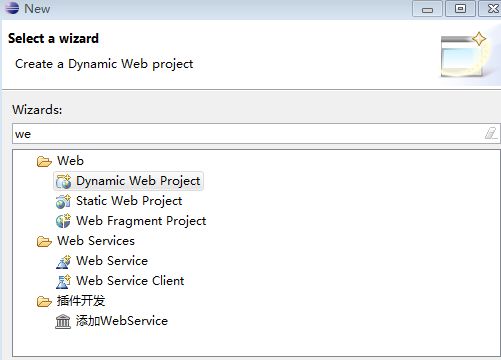Maximize the New wizard dialog
The width and height of the screenshot is (501, 360).
tap(460, 8)
